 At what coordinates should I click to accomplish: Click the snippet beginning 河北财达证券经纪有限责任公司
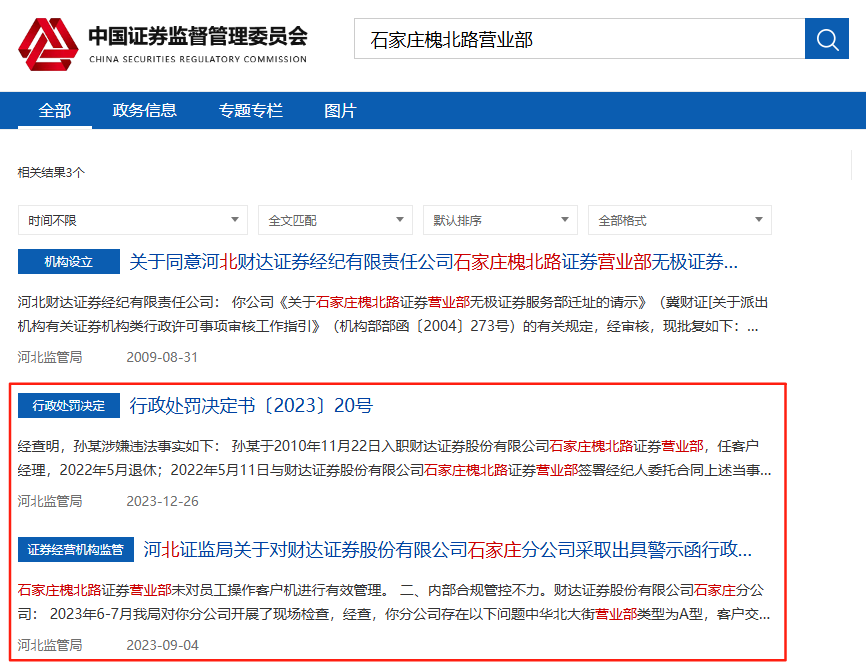pyautogui.click(x=393, y=314)
